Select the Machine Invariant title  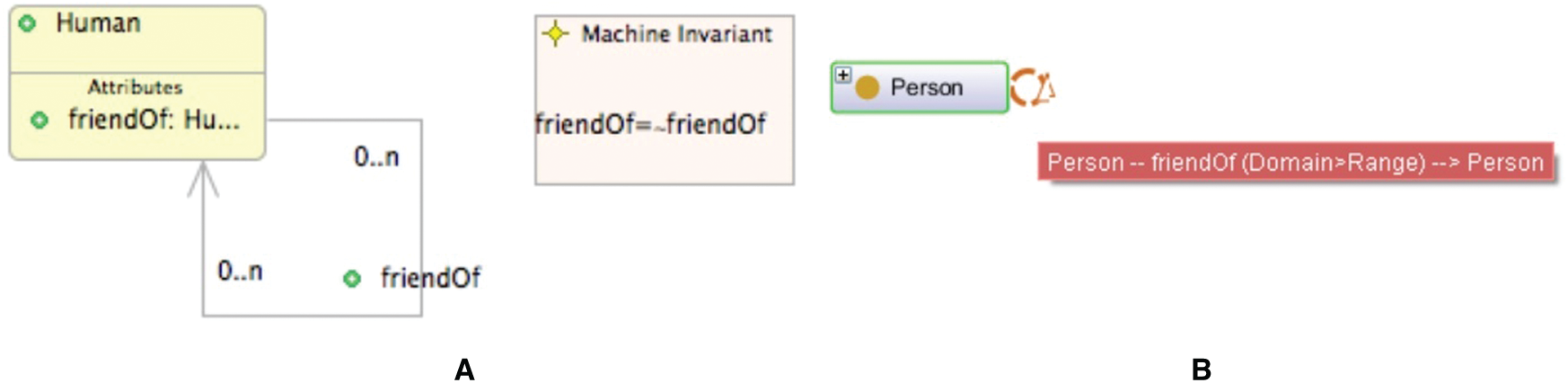tap(676, 34)
